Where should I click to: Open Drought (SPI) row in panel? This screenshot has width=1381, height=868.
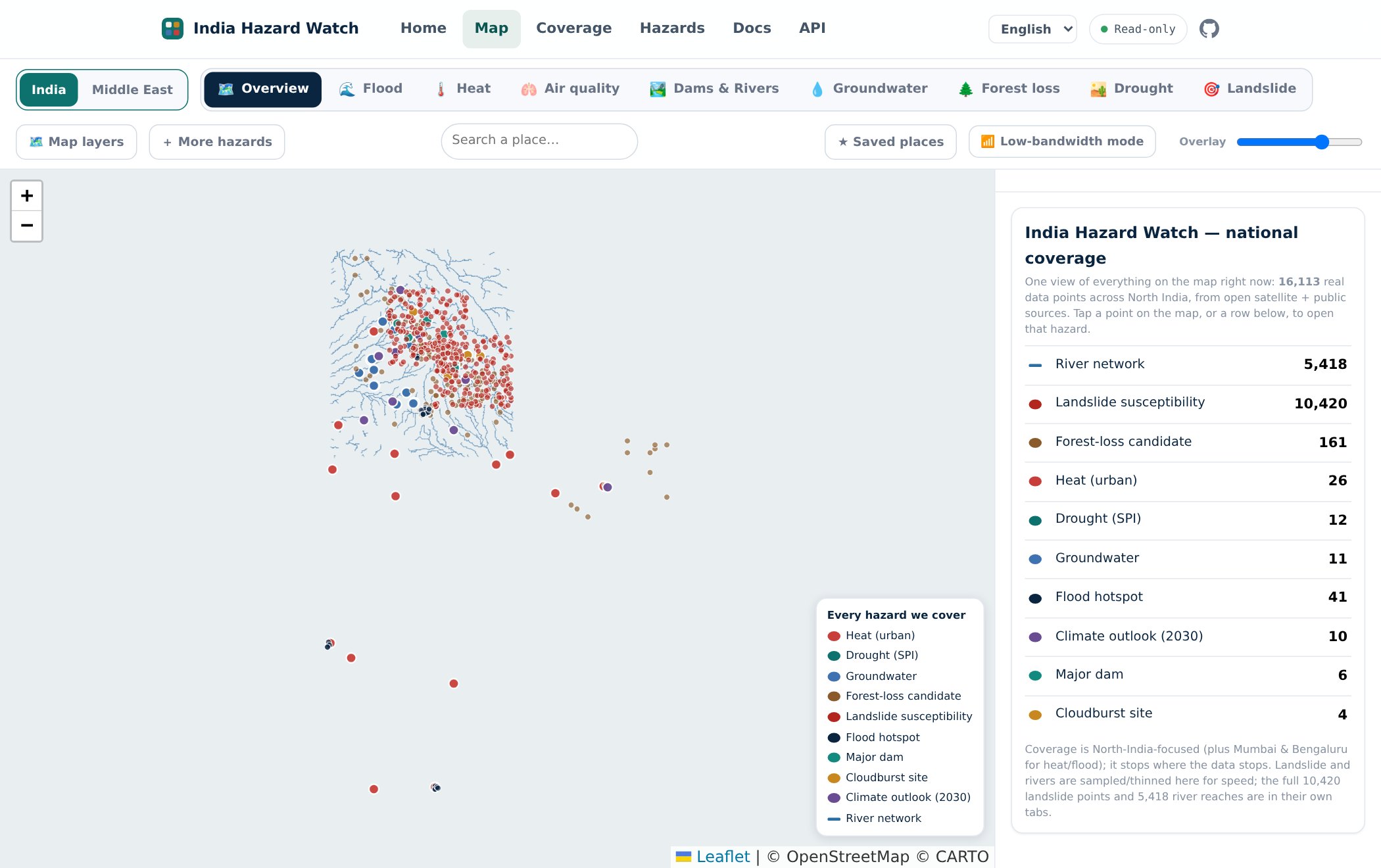pos(1188,519)
